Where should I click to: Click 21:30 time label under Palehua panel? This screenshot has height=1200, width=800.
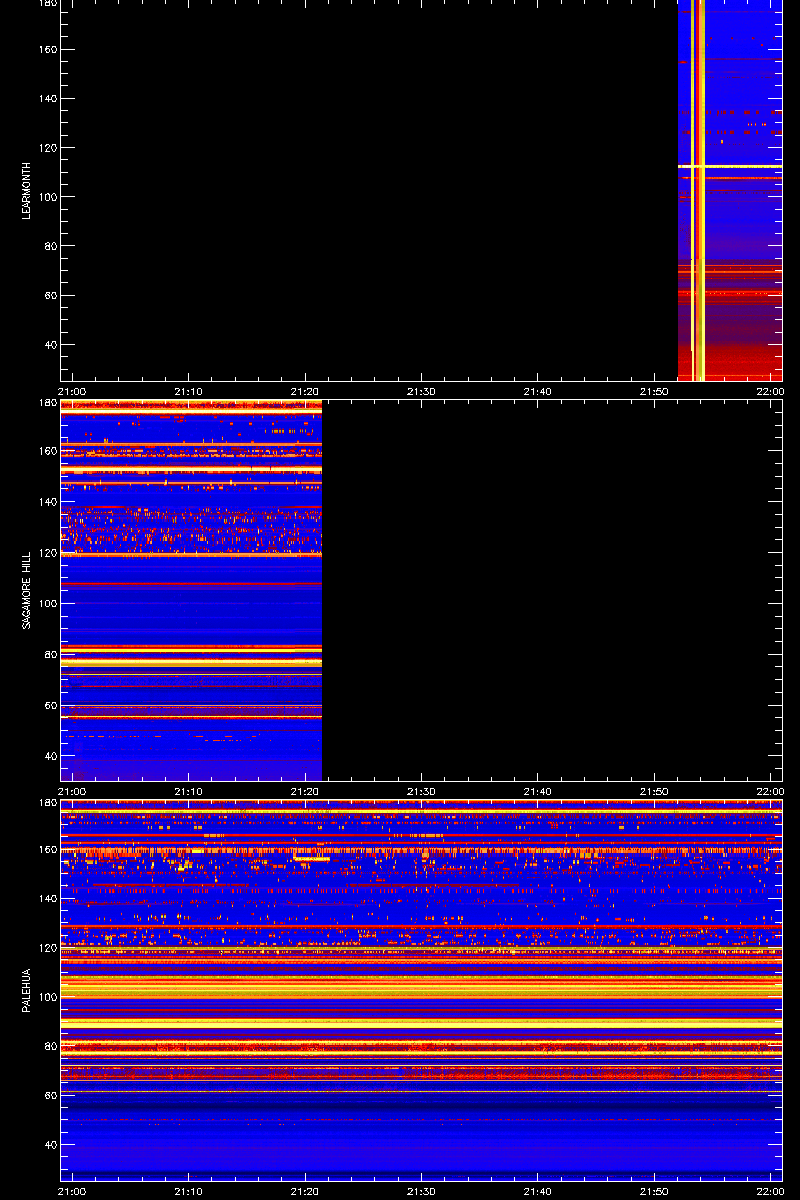click(x=421, y=1191)
